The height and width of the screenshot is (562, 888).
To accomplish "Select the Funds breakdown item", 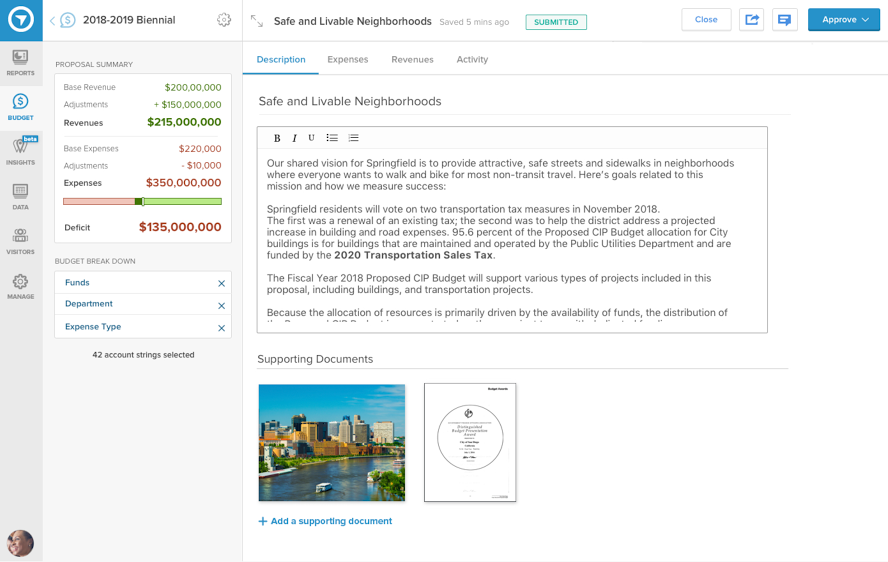I will click(x=143, y=283).
